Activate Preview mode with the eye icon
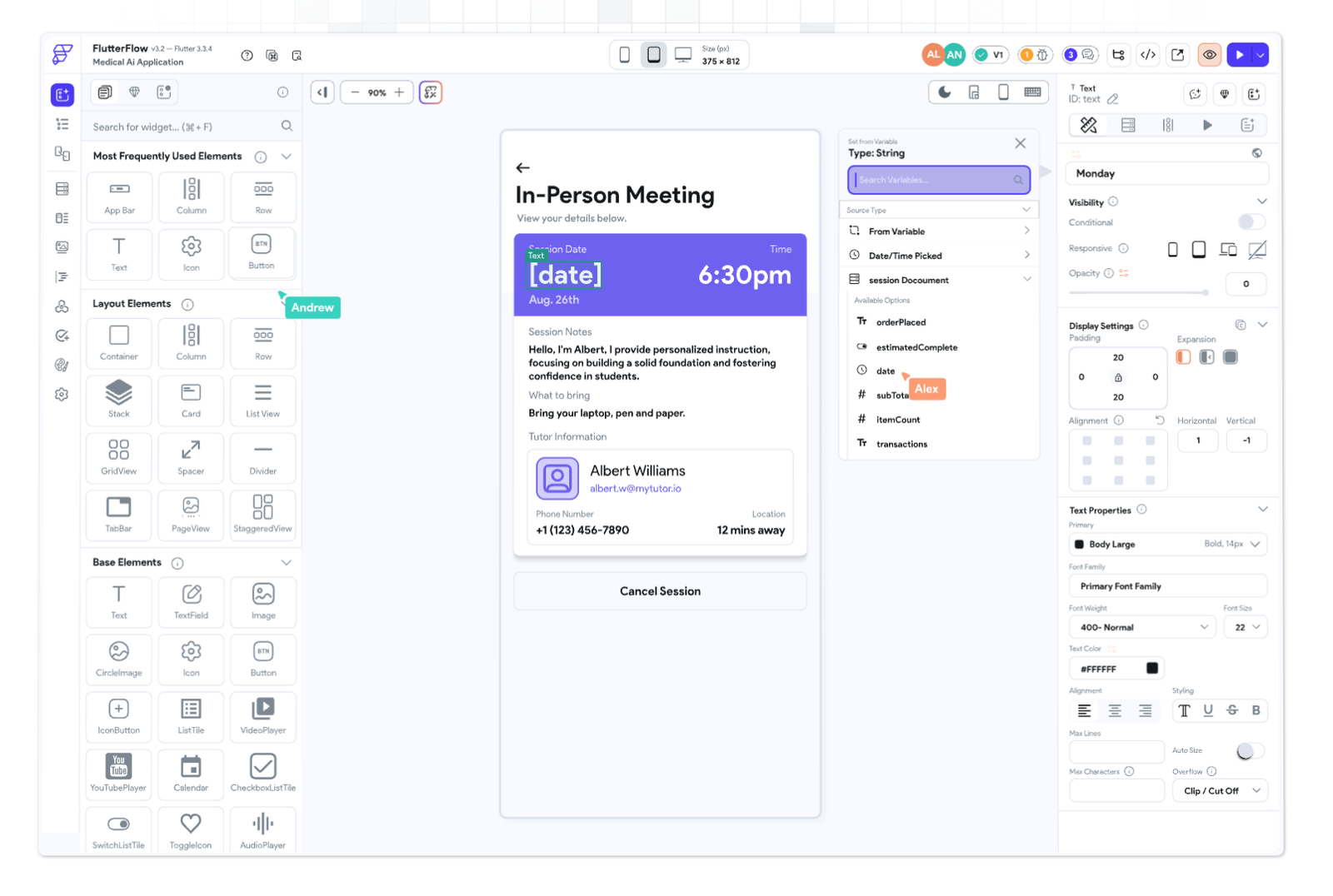The width and height of the screenshot is (1333, 896). pyautogui.click(x=1210, y=54)
